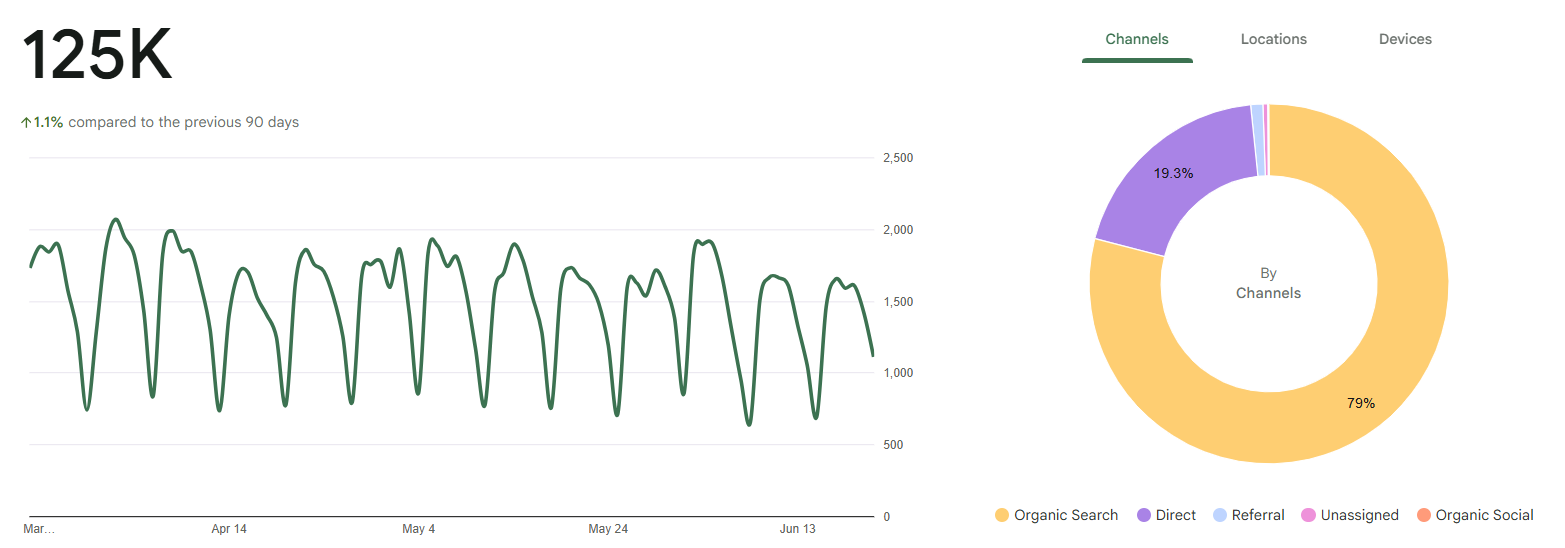Screen dimensions: 1565x548
Task: Click the 125K total headline number
Action: click(x=97, y=56)
